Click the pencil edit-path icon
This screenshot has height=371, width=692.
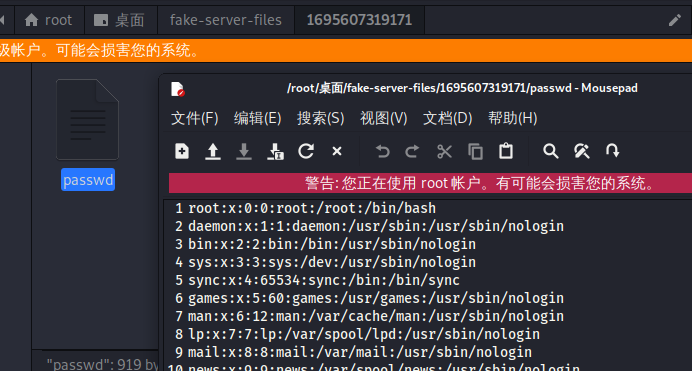click(675, 20)
